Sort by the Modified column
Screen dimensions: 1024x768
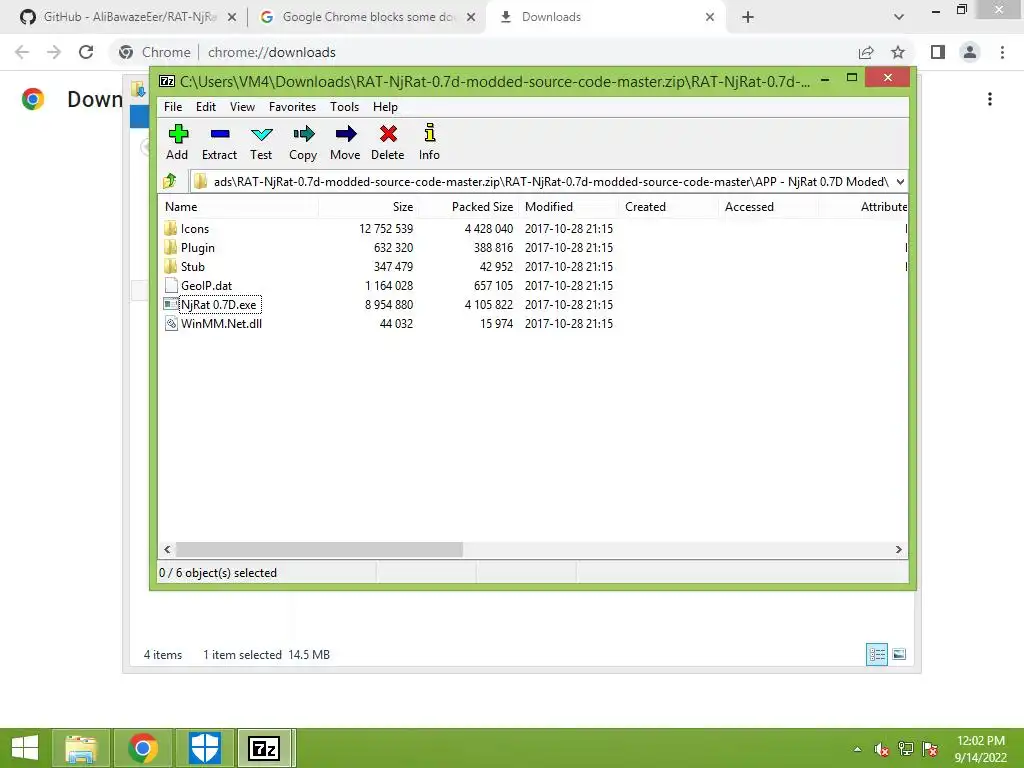click(568, 207)
